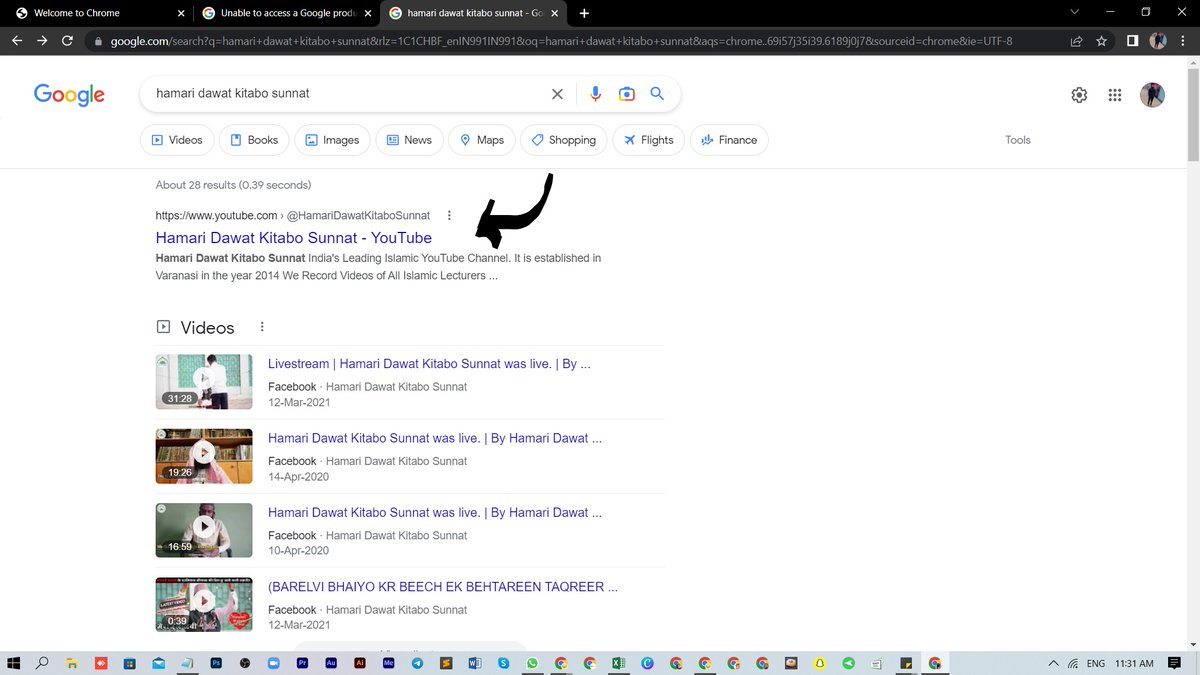Open Windows Start menu
The width and height of the screenshot is (1200, 675).
point(14,662)
